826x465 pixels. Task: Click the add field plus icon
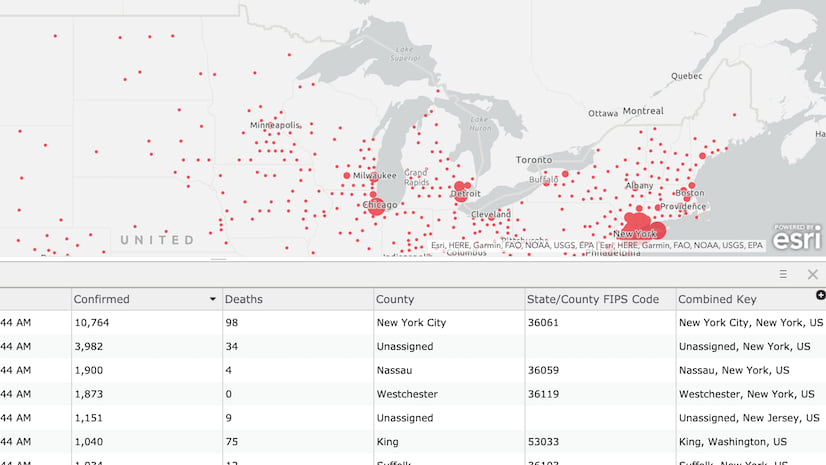pyautogui.click(x=820, y=295)
